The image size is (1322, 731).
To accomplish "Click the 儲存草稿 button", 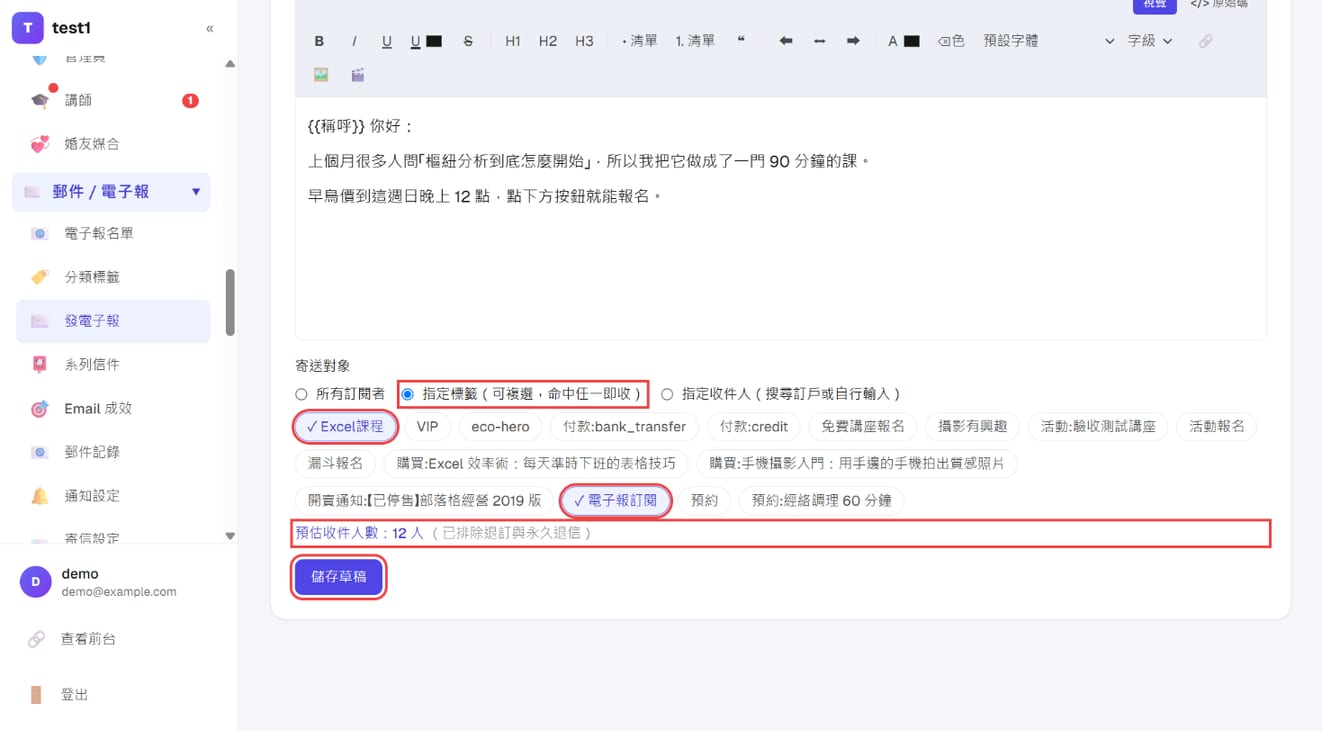I will point(339,577).
